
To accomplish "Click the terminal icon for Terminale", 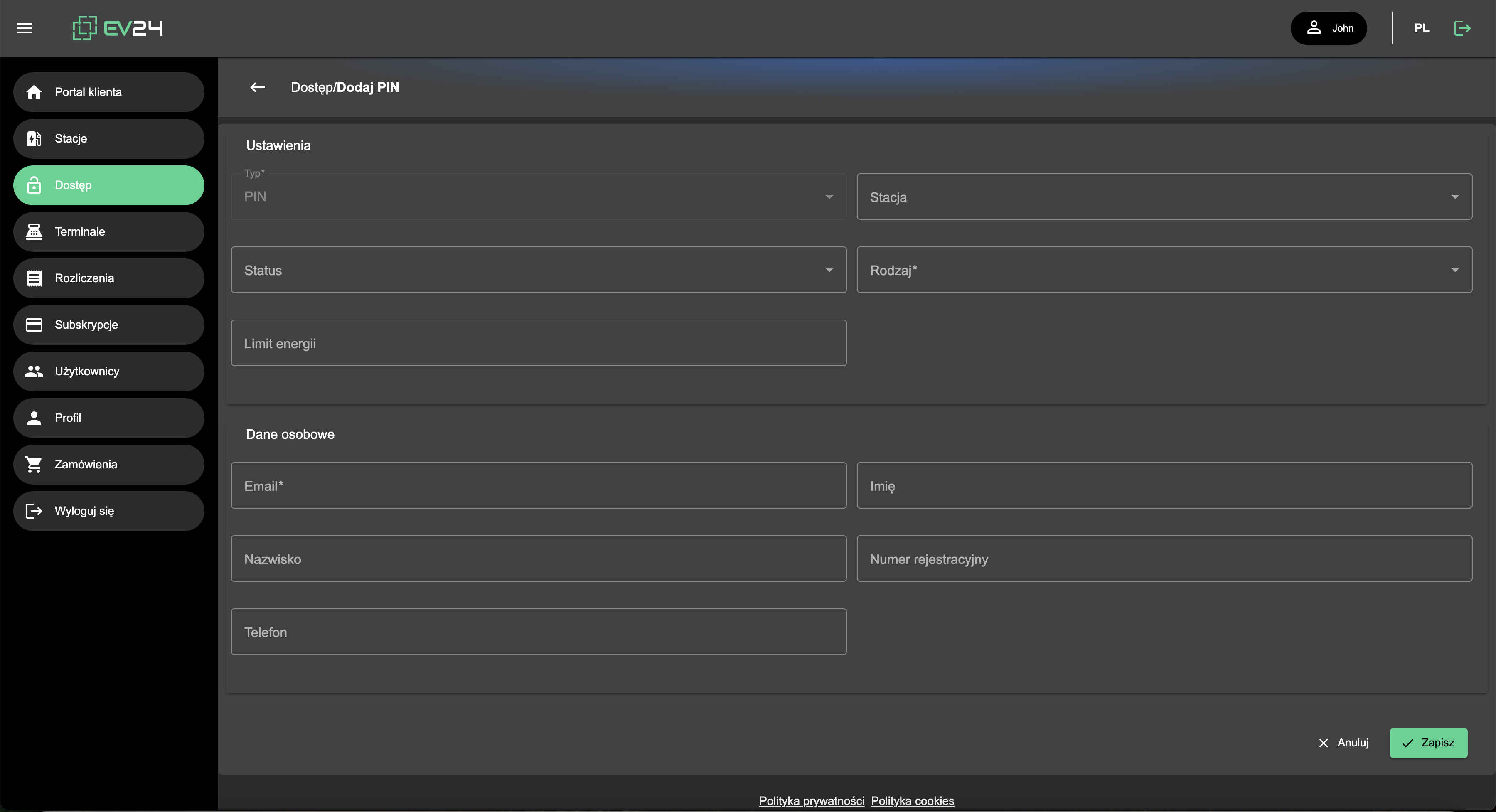I will coord(34,232).
